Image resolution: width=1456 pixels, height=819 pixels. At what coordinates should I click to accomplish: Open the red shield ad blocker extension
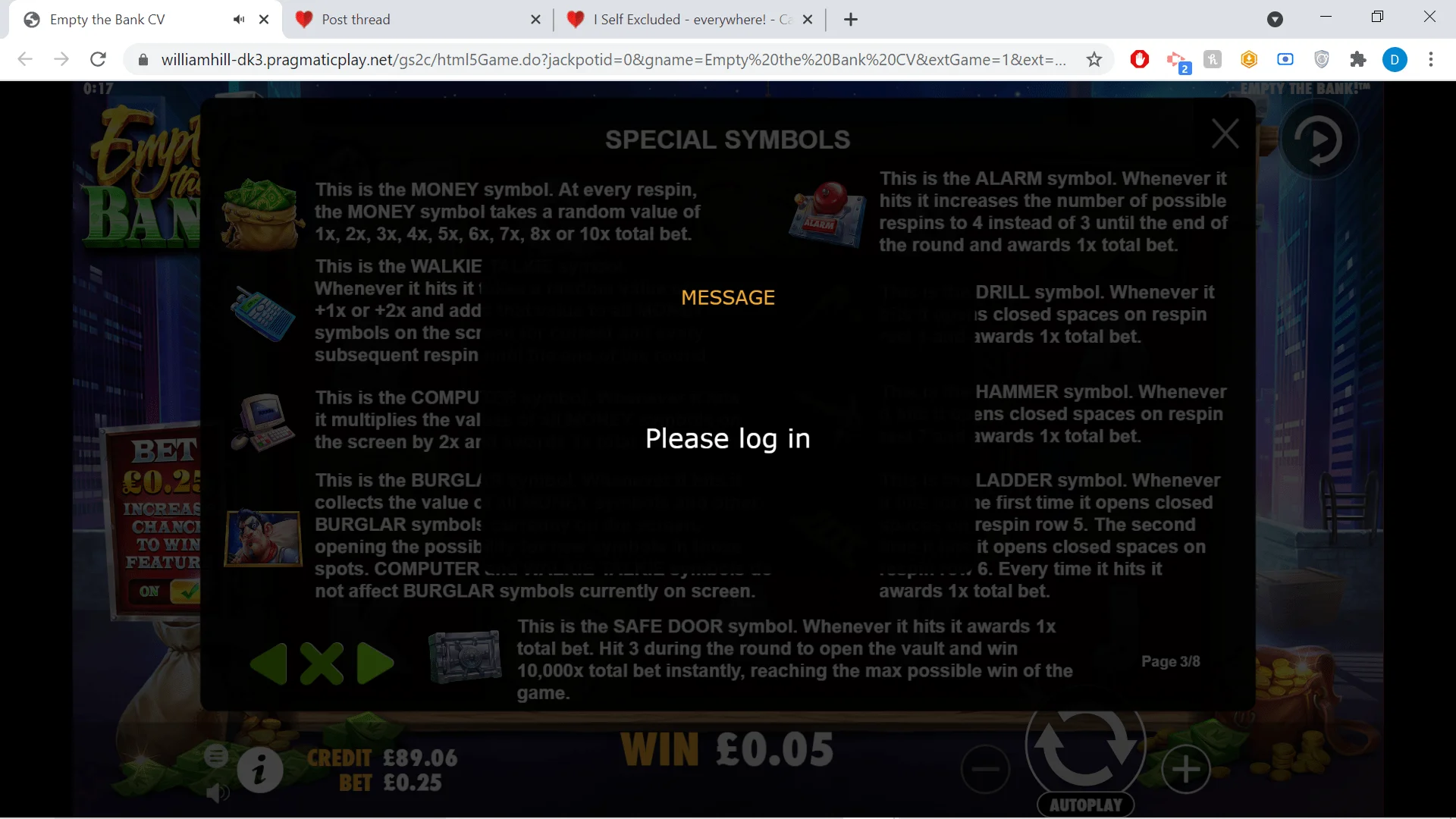(1140, 59)
